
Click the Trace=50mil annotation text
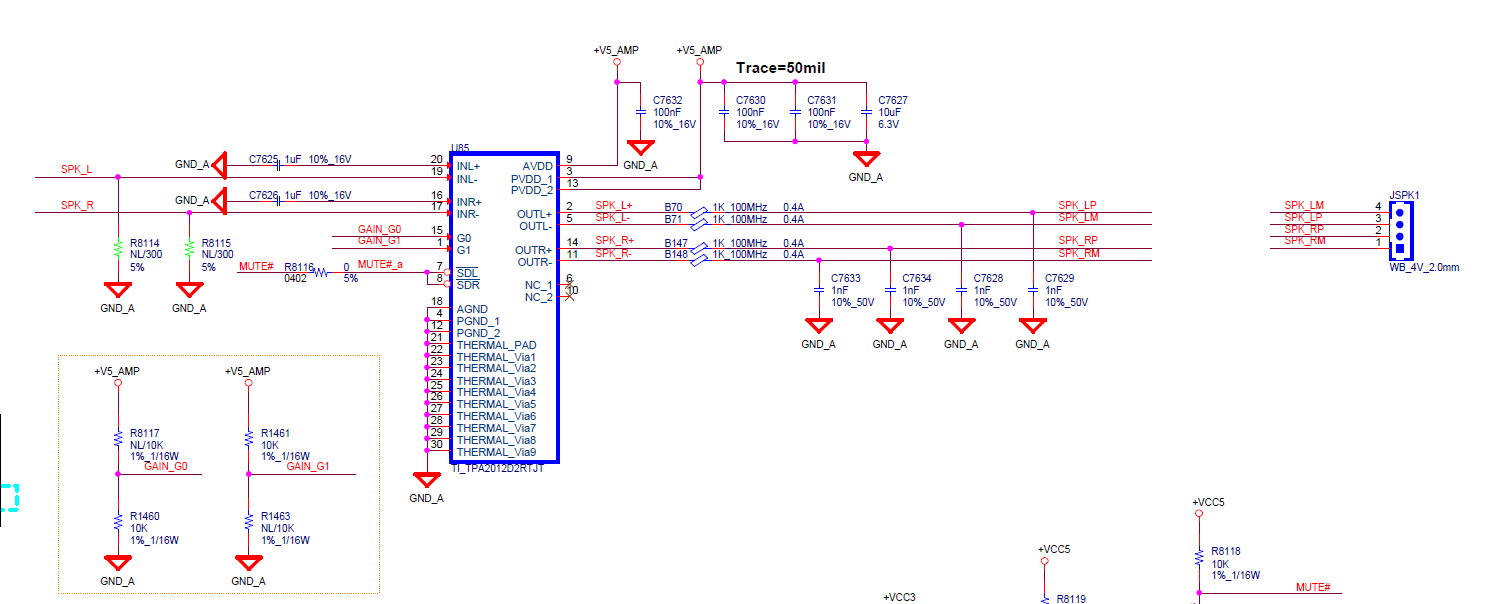[780, 68]
